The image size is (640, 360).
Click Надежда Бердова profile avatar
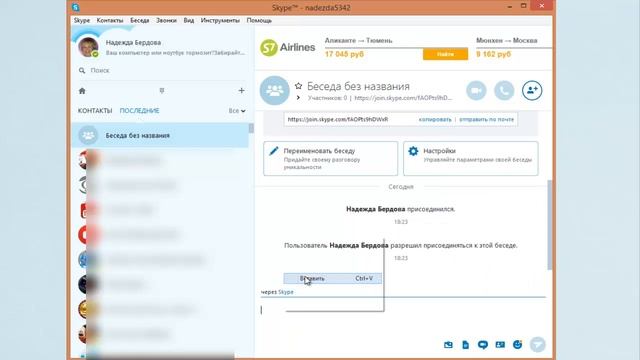(88, 47)
